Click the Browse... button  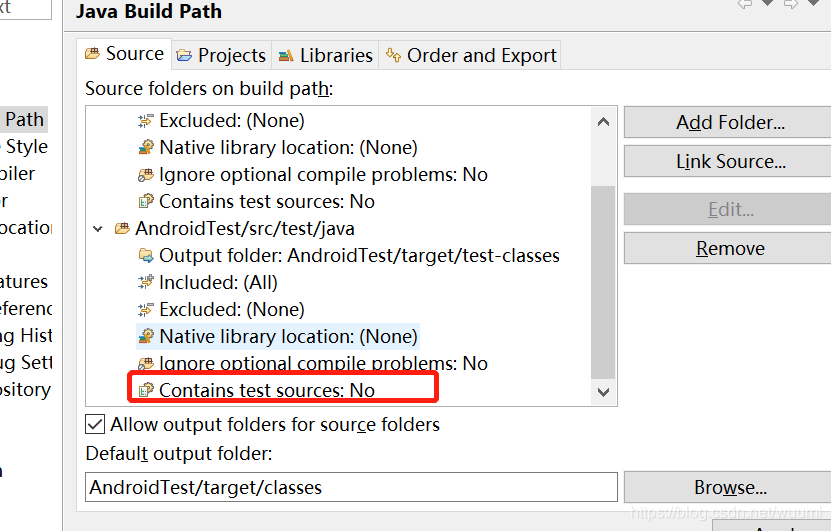(x=730, y=487)
